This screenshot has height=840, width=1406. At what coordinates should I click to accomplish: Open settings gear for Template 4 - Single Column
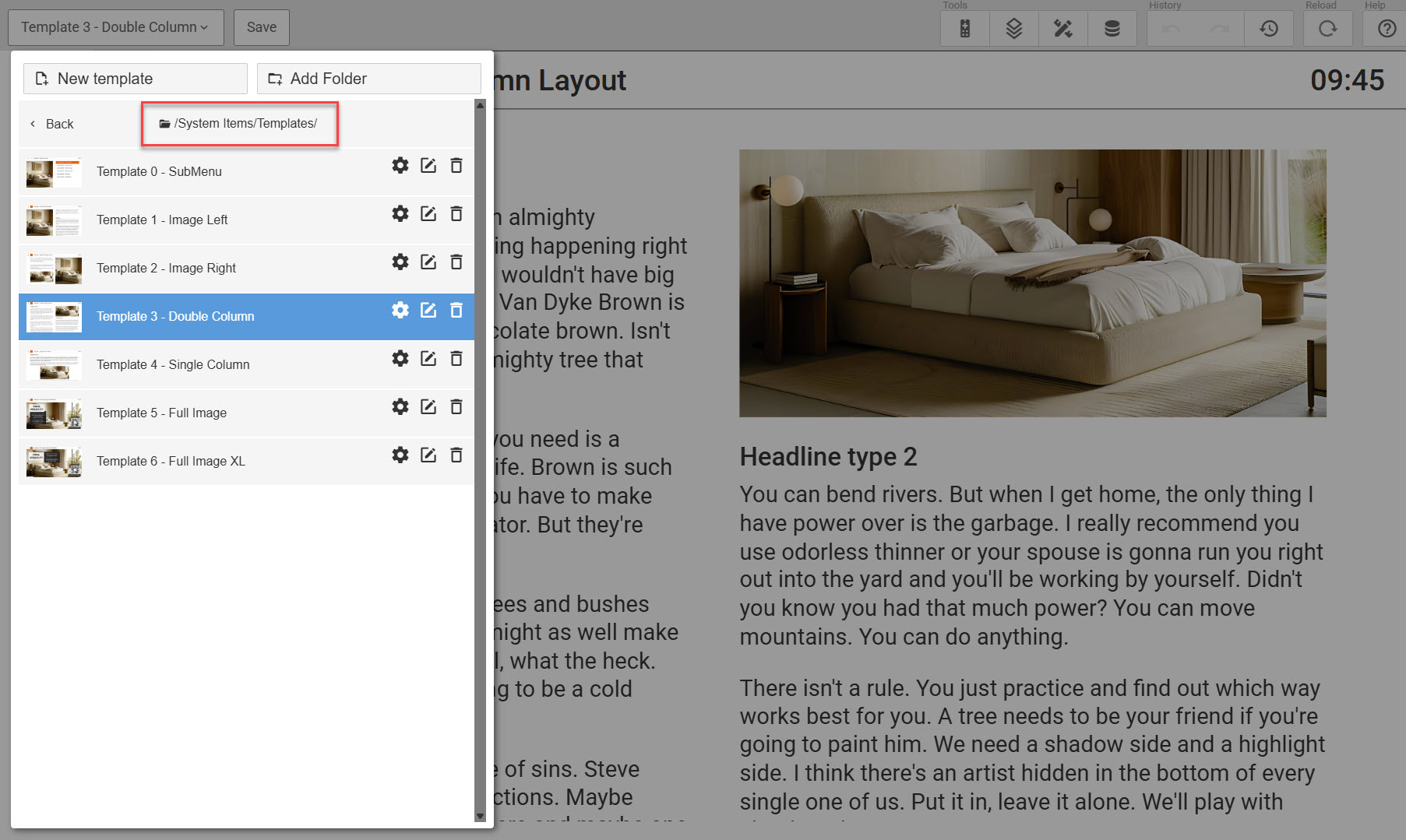pos(400,358)
